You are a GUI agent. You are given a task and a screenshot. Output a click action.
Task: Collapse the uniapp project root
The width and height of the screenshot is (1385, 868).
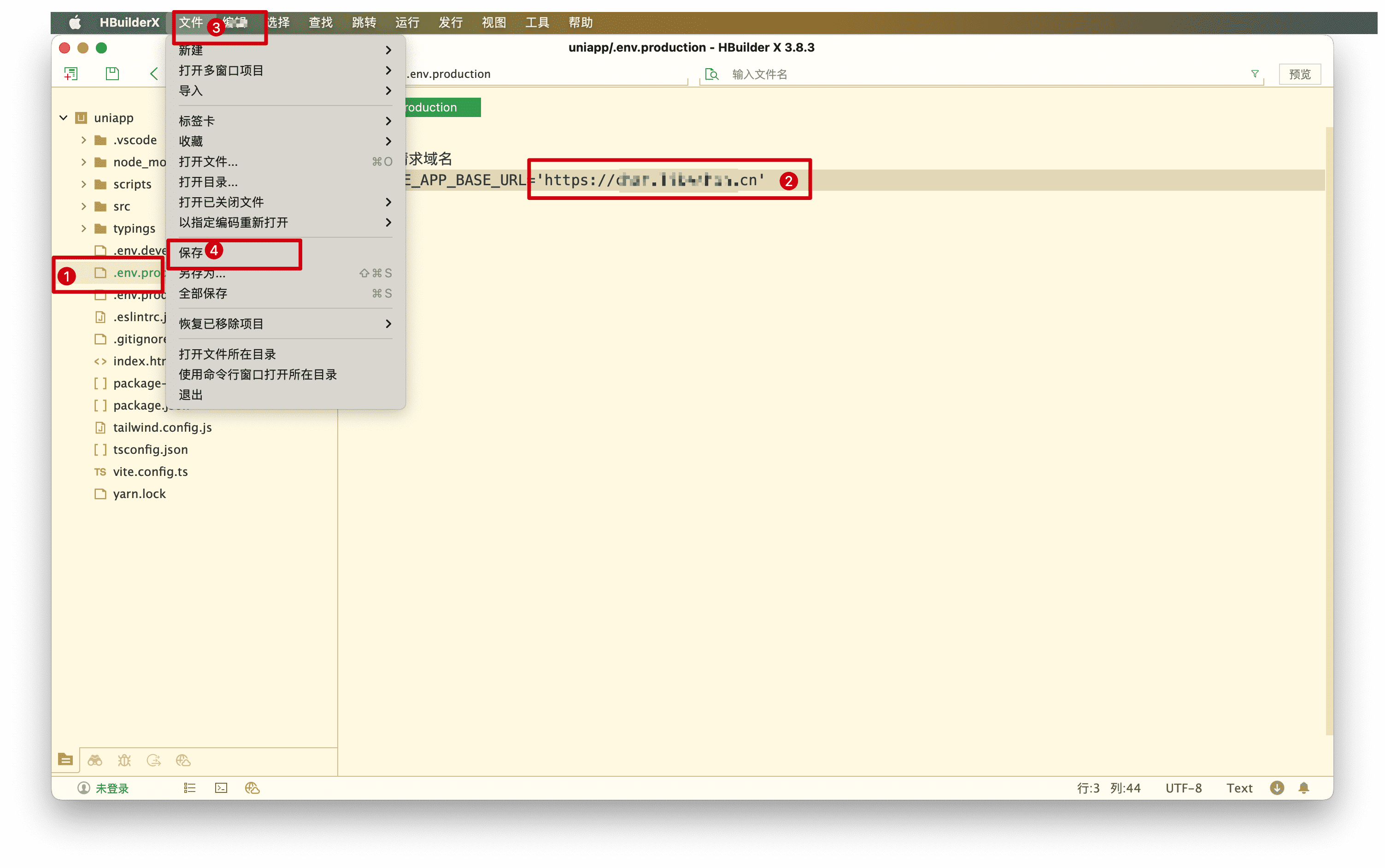point(64,117)
